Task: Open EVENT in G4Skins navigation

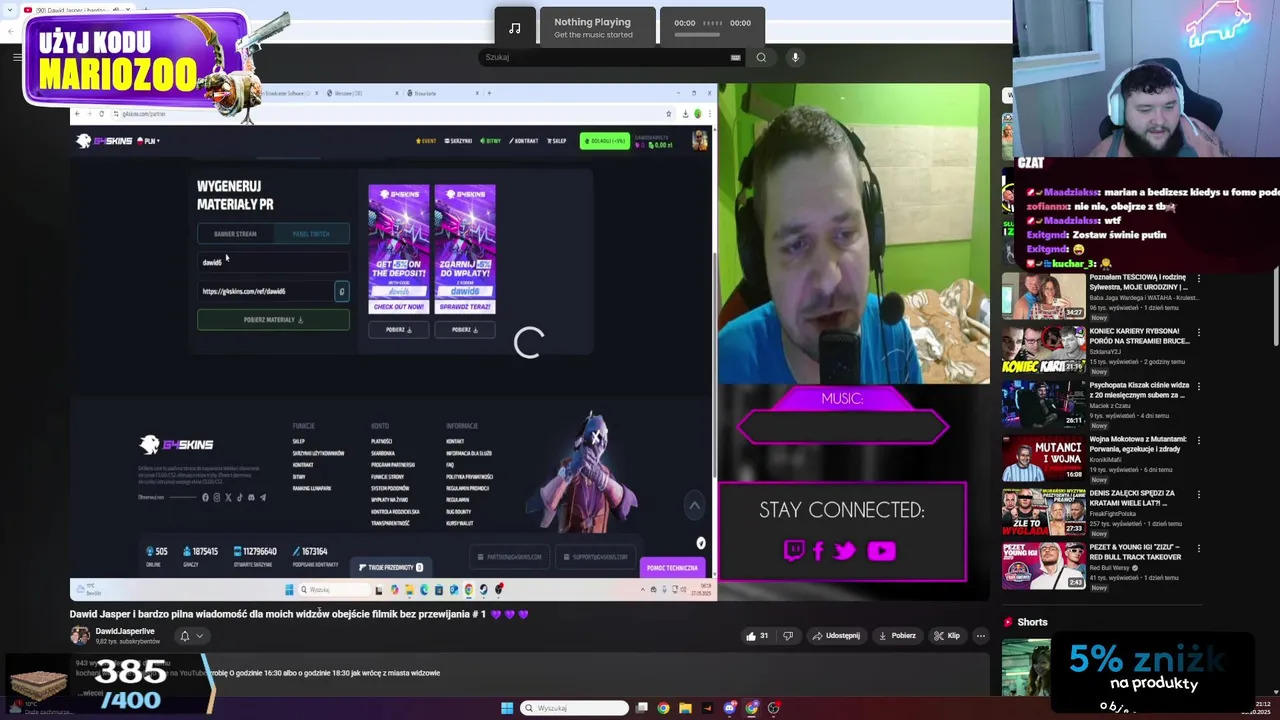Action: click(x=427, y=141)
